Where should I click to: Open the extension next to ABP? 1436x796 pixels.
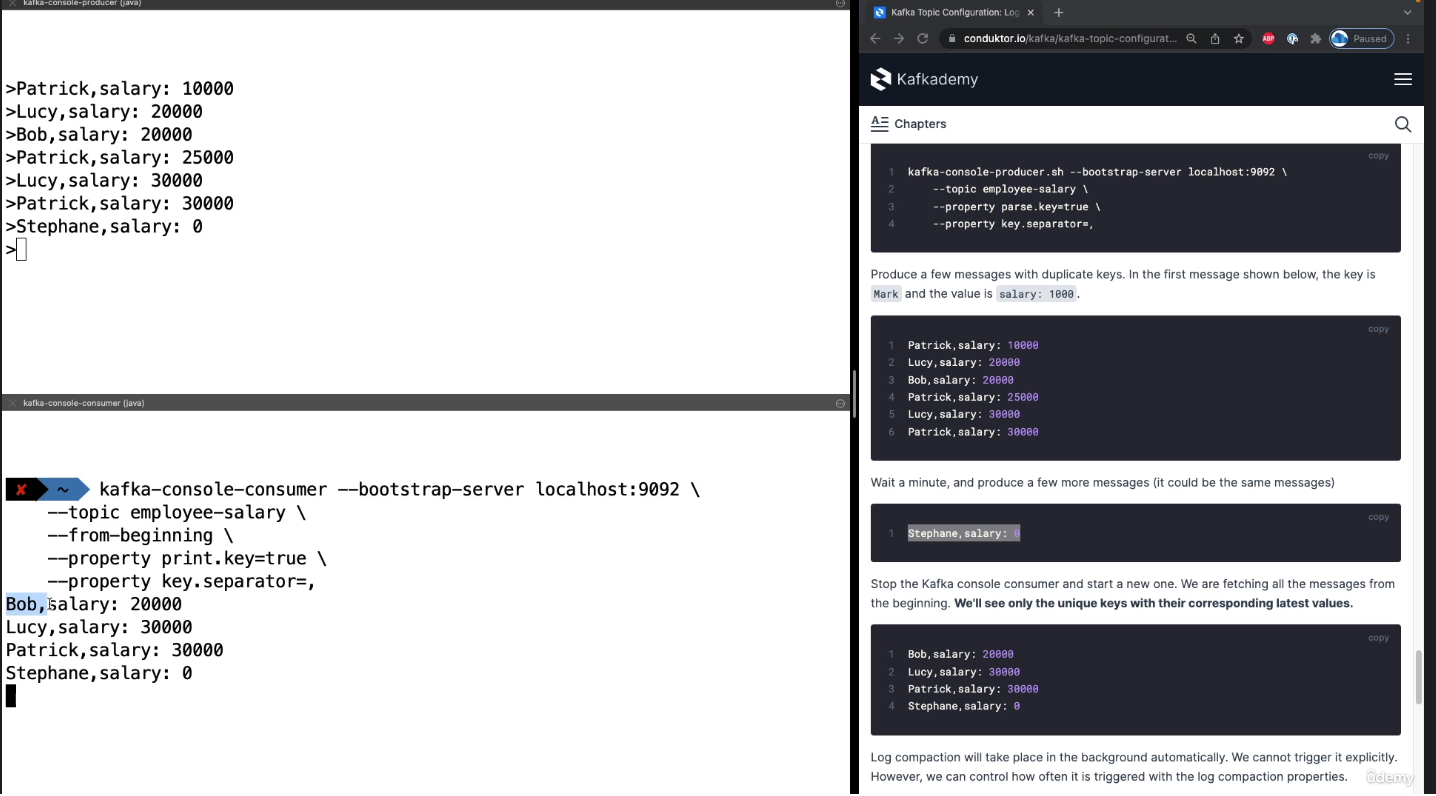[x=1292, y=39]
